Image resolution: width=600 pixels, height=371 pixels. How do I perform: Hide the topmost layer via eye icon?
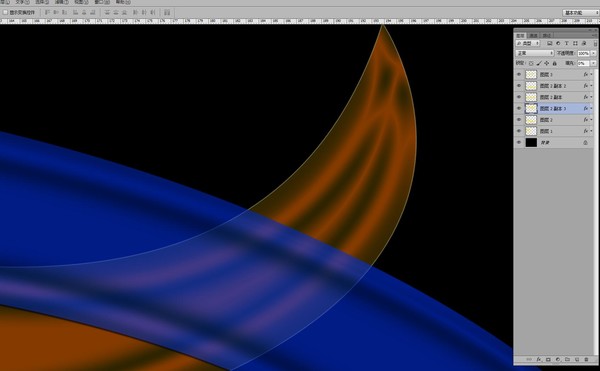[x=519, y=75]
